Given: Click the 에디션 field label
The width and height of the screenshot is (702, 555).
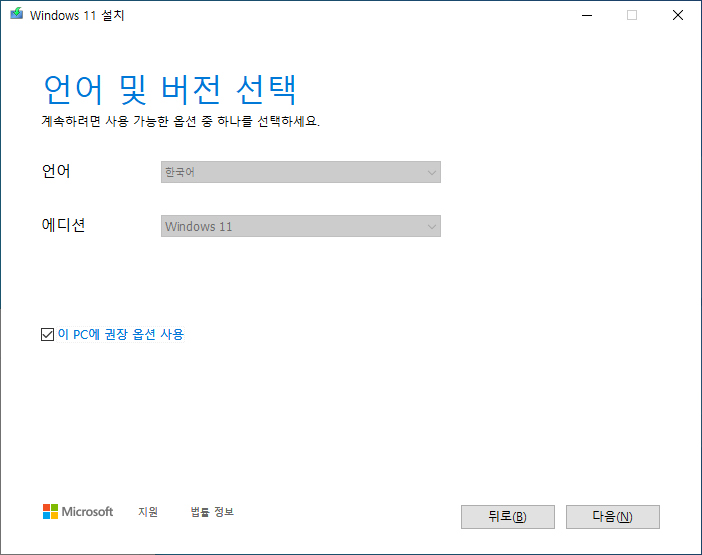Looking at the screenshot, I should click(x=63, y=225).
